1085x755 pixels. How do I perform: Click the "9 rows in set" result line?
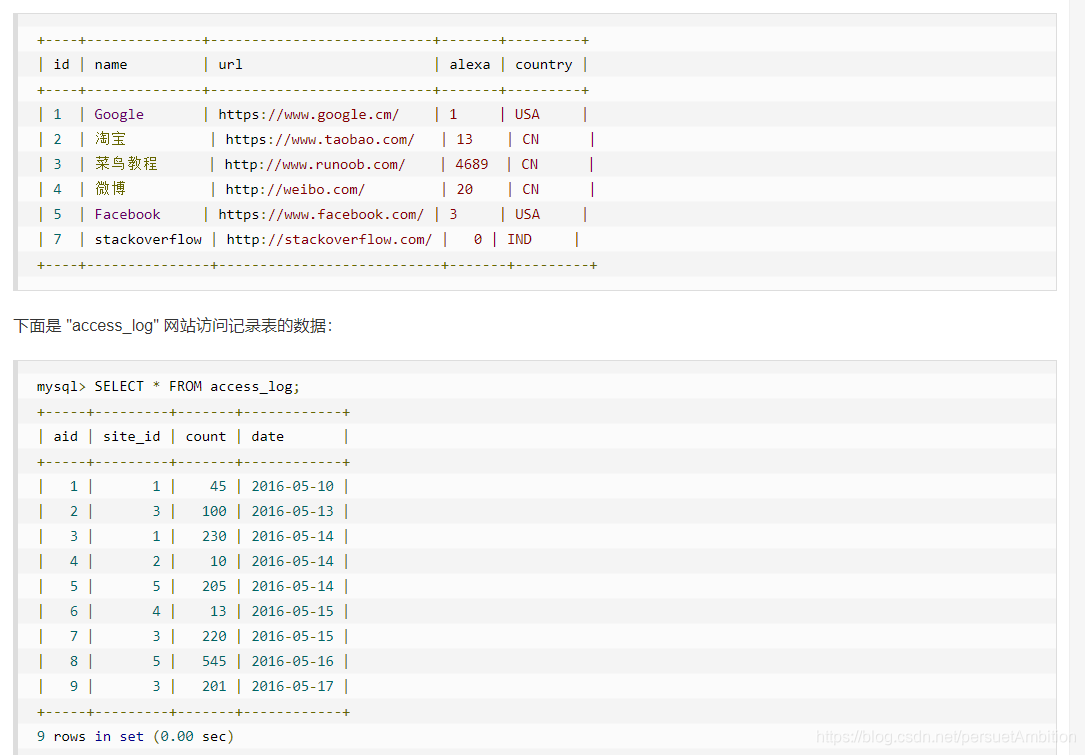tap(136, 736)
